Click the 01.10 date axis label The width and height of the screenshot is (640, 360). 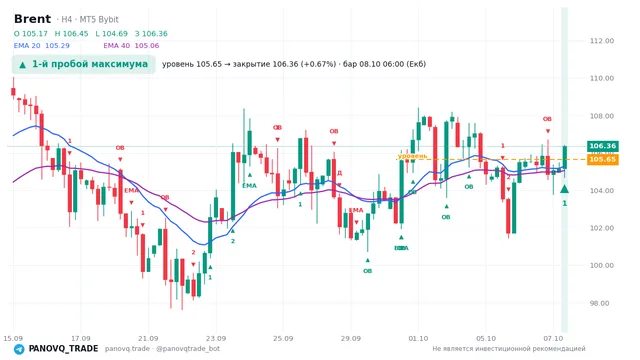[x=418, y=338]
